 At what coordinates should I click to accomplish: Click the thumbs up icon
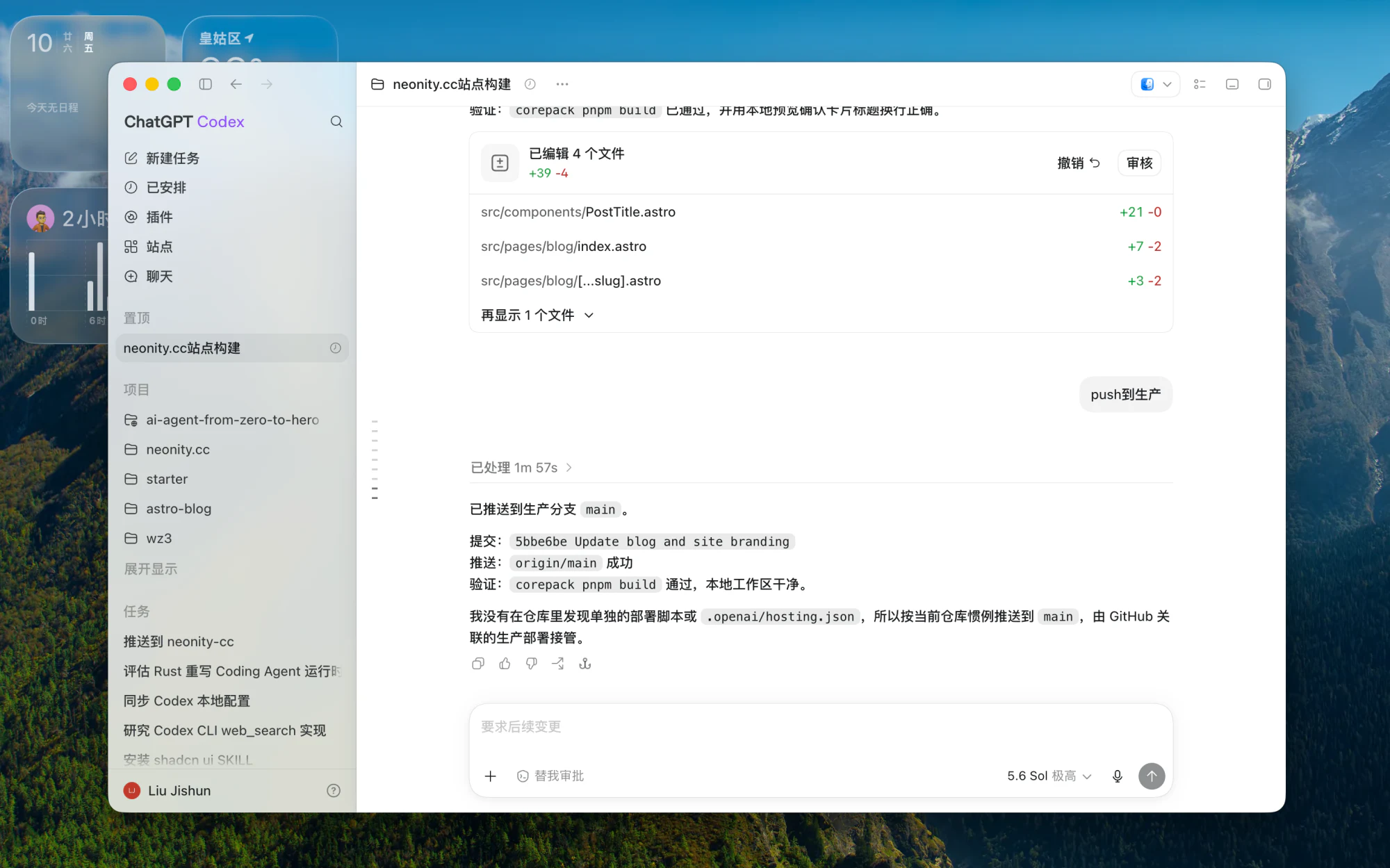click(505, 664)
